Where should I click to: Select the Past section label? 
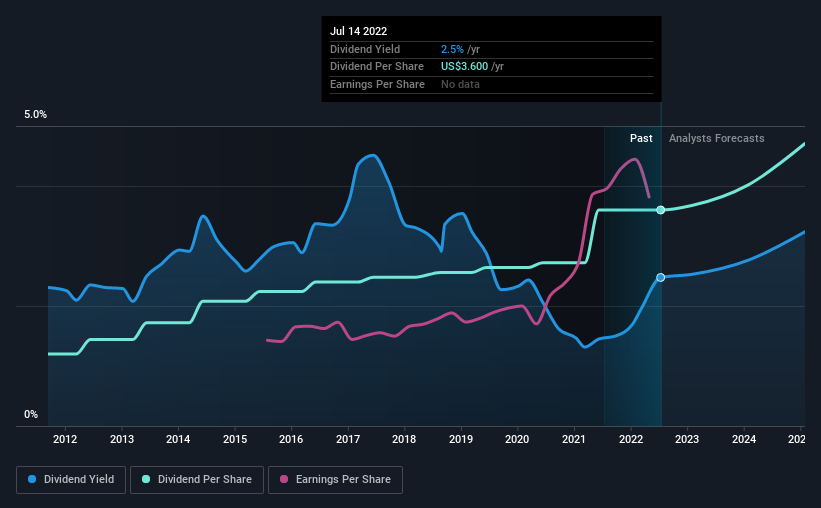point(641,138)
